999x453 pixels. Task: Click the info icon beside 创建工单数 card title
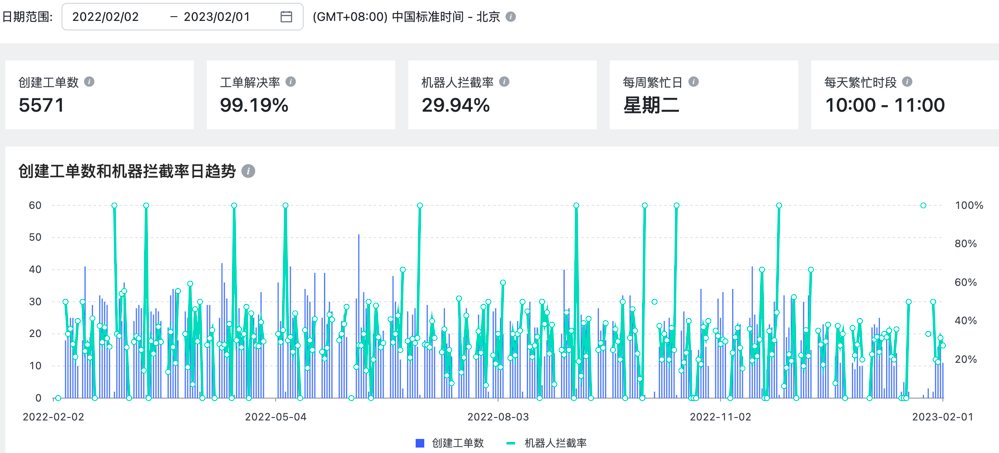(89, 82)
